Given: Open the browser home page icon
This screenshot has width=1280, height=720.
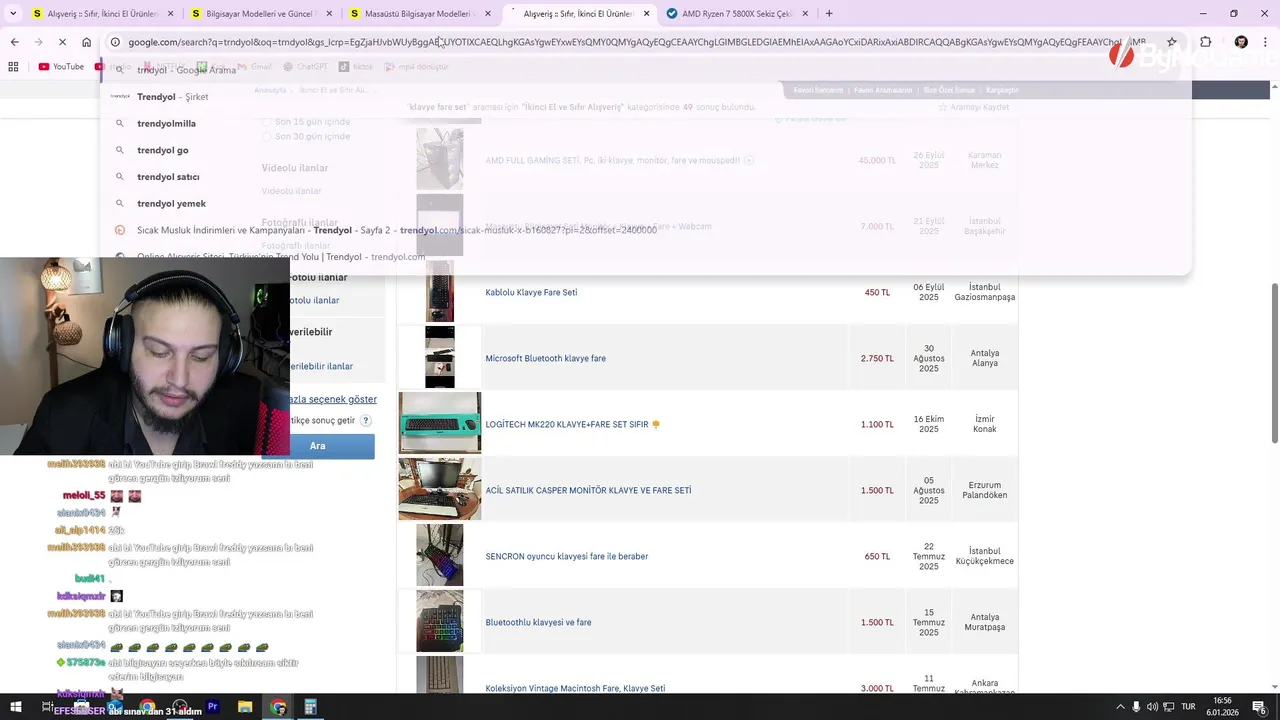Looking at the screenshot, I should coord(87,42).
